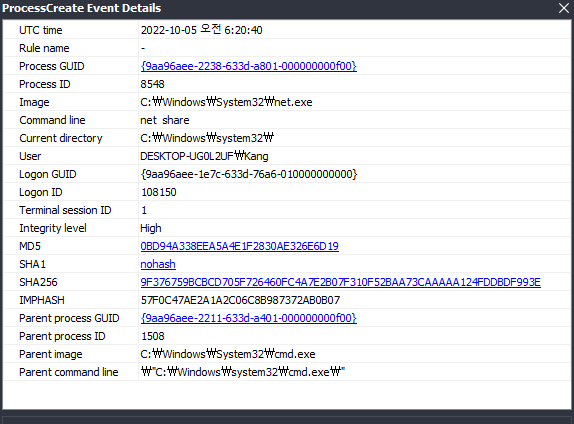Click the UTC time label

41,30
